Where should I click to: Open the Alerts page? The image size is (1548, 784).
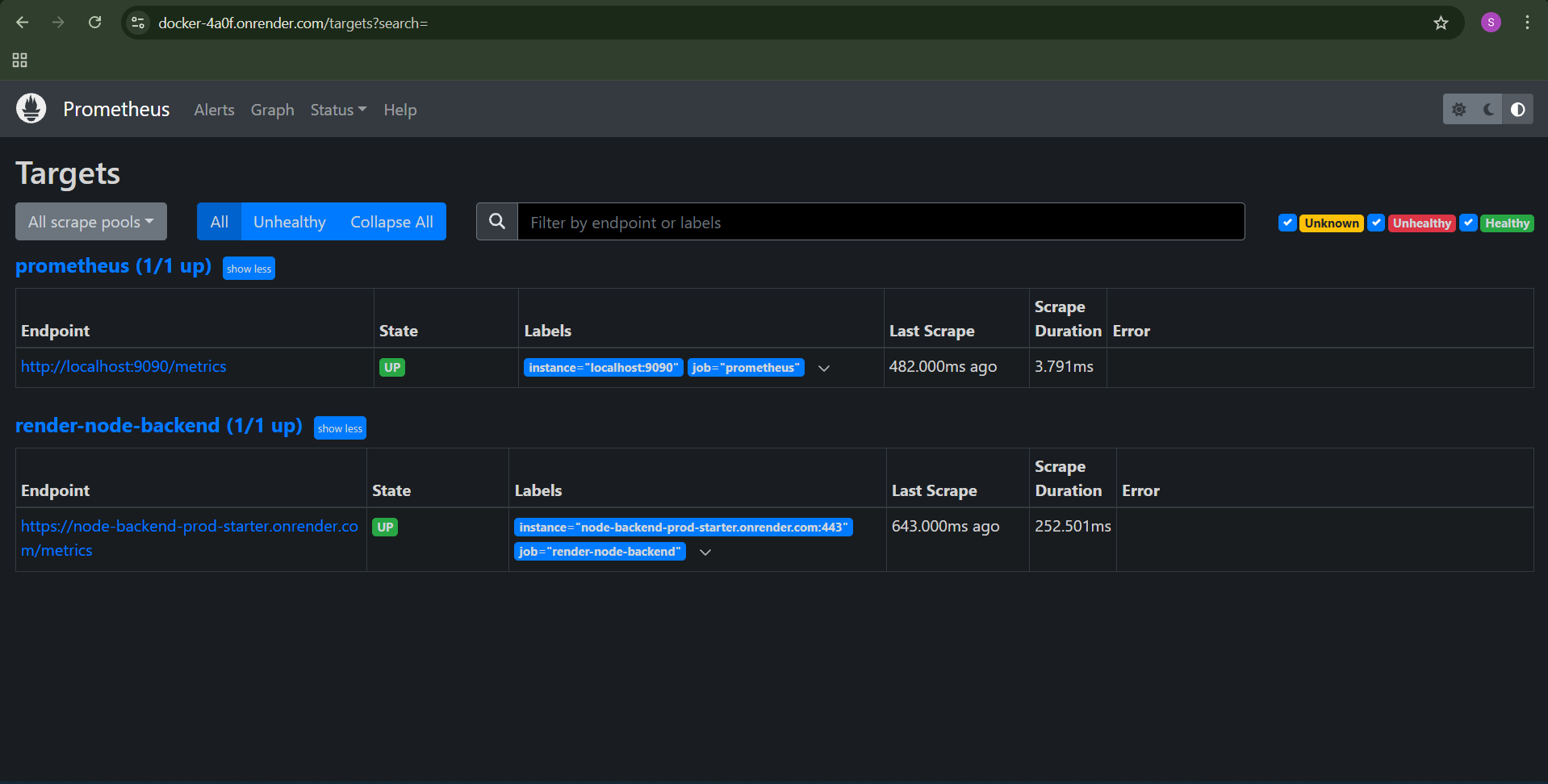214,110
